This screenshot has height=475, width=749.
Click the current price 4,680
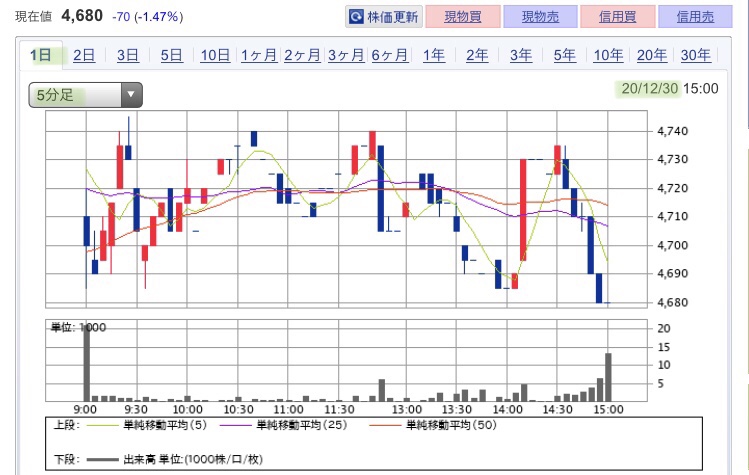point(82,16)
